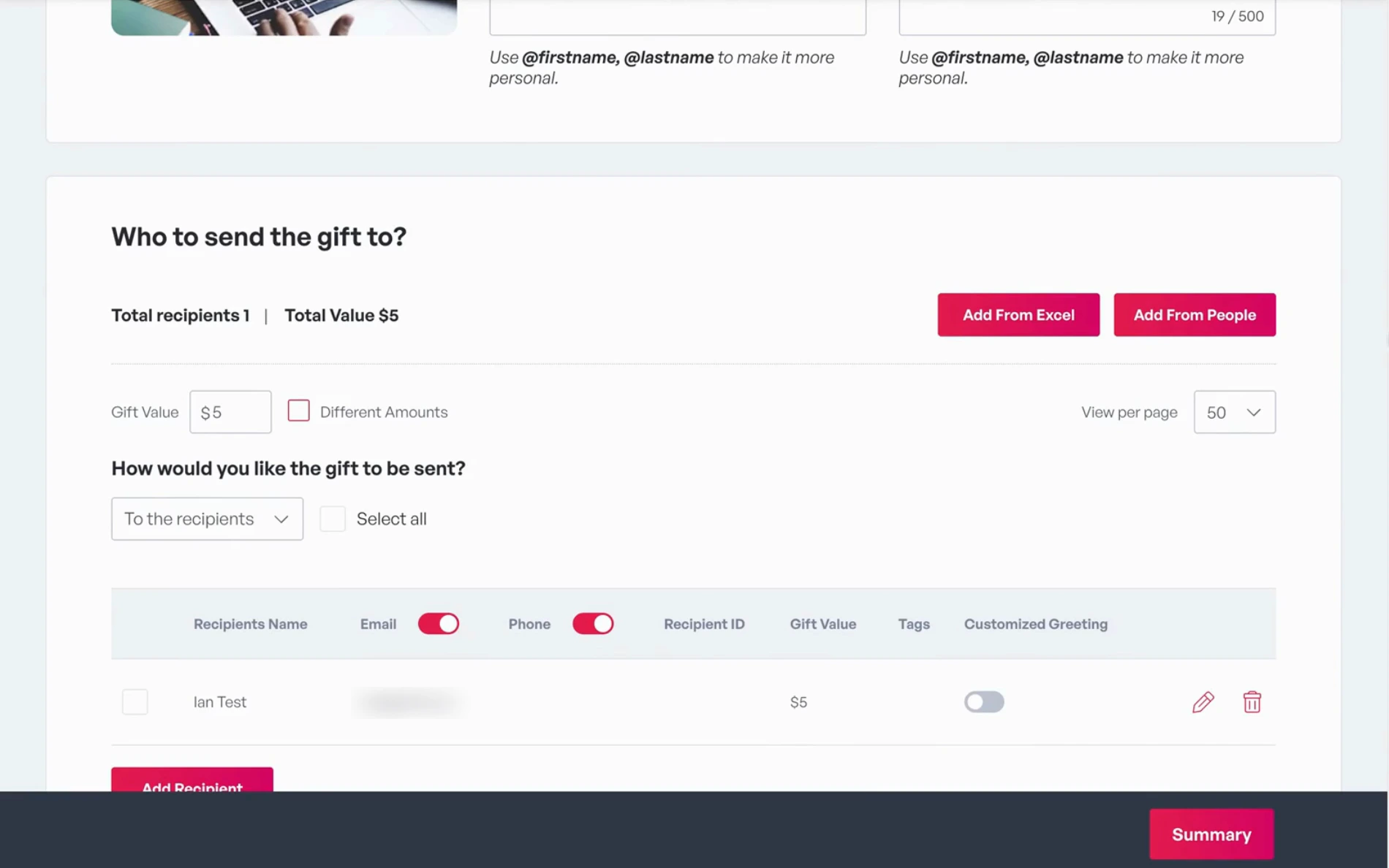Open the View per page dropdown
The height and width of the screenshot is (868, 1389).
coord(1235,412)
